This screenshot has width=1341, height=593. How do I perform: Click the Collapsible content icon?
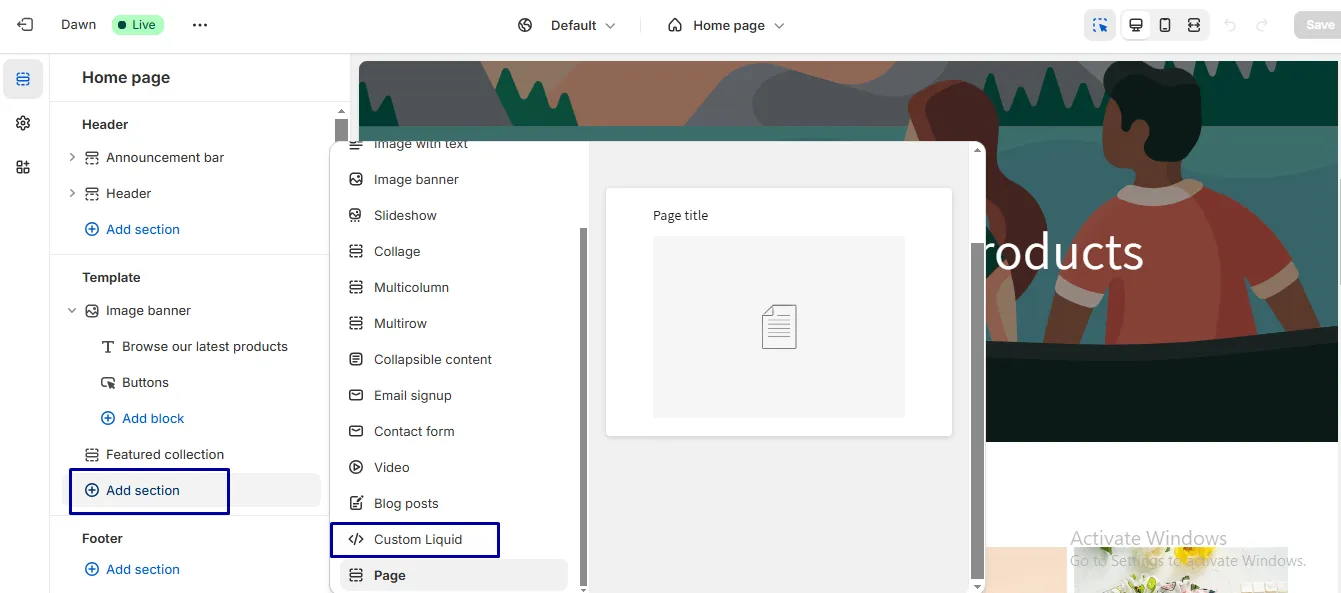(x=355, y=359)
